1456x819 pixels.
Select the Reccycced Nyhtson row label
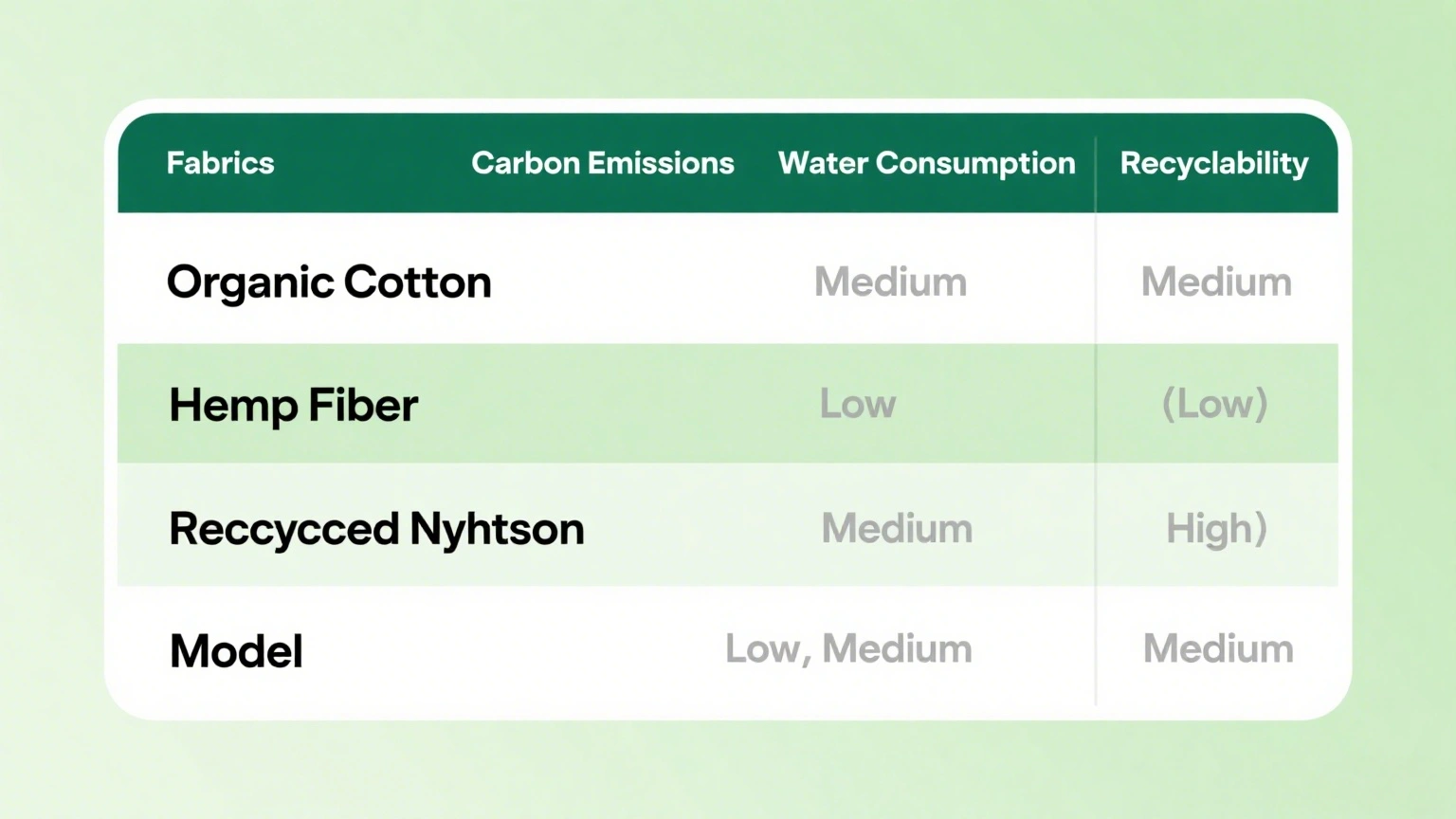[x=376, y=529]
